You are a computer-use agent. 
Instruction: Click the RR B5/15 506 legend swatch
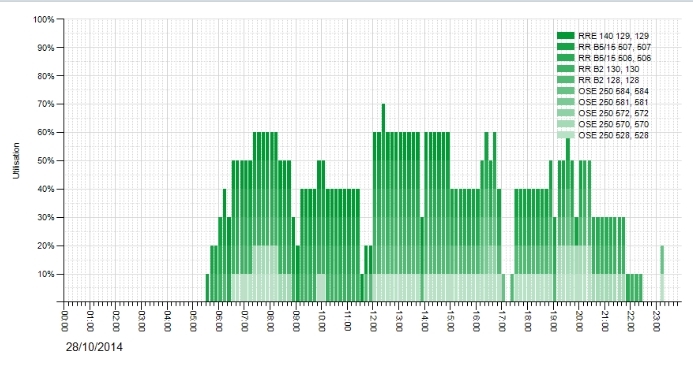pyautogui.click(x=565, y=58)
